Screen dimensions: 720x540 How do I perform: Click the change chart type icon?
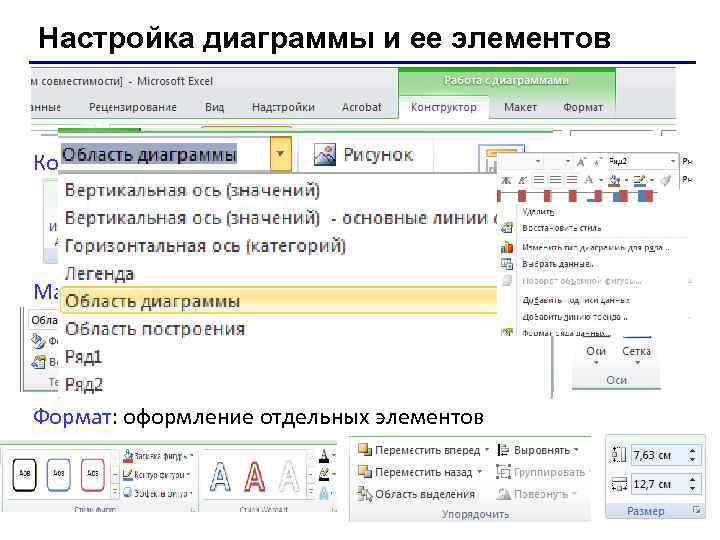506,248
